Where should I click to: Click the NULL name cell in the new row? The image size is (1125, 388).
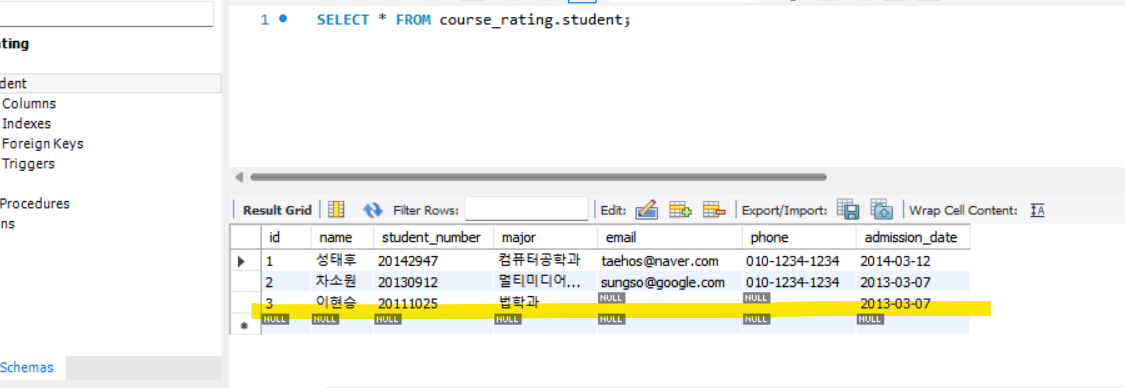(x=342, y=323)
